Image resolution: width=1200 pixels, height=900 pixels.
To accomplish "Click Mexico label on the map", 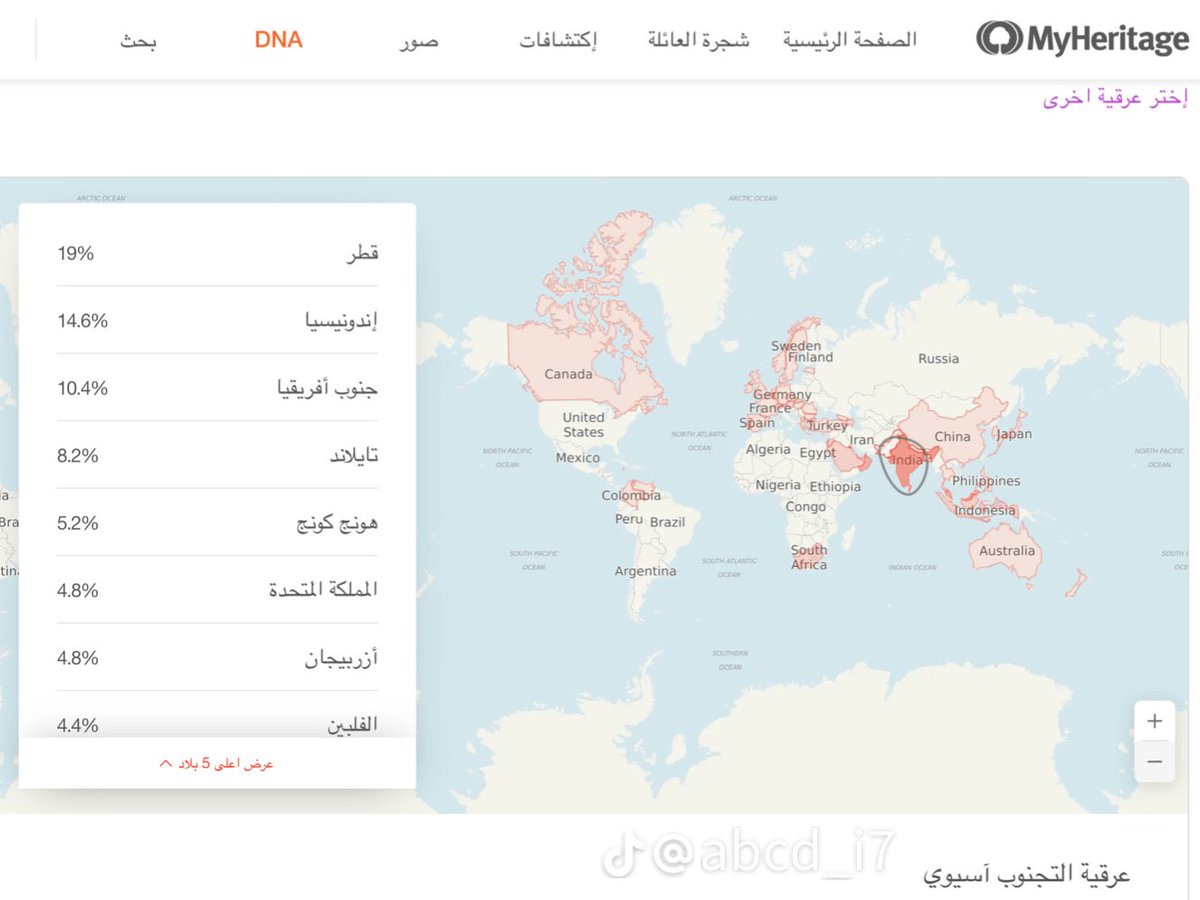I will [577, 457].
